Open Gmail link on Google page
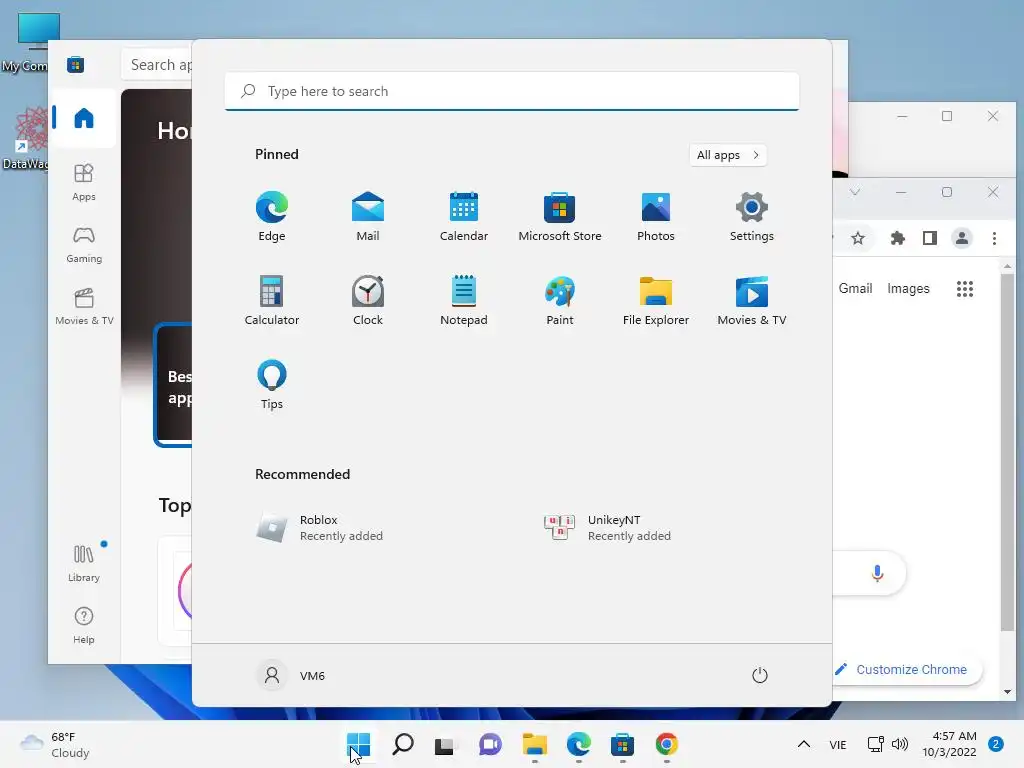Screen dimensions: 1024x768 pyautogui.click(x=855, y=288)
